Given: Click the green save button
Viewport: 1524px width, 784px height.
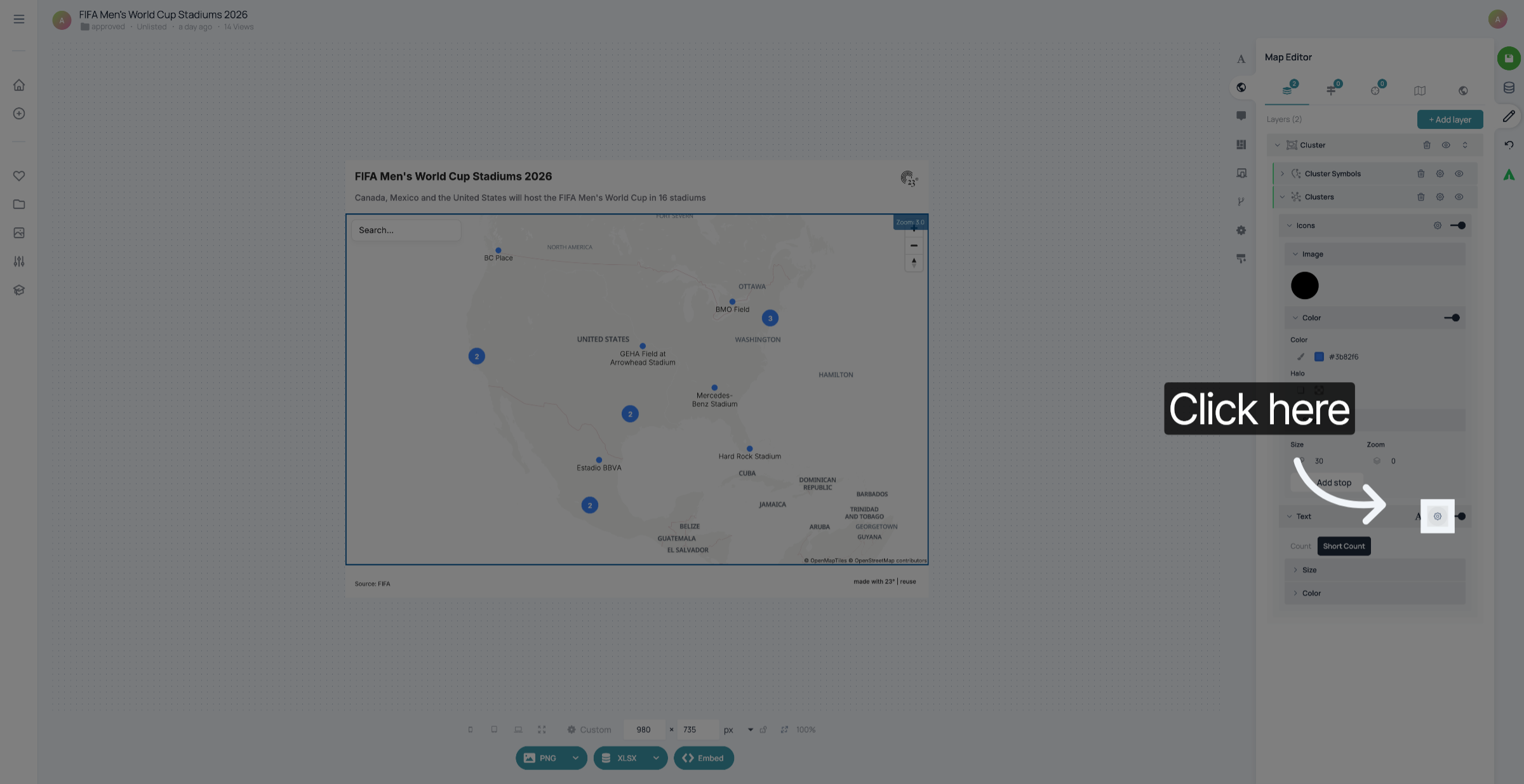Looking at the screenshot, I should pos(1509,58).
